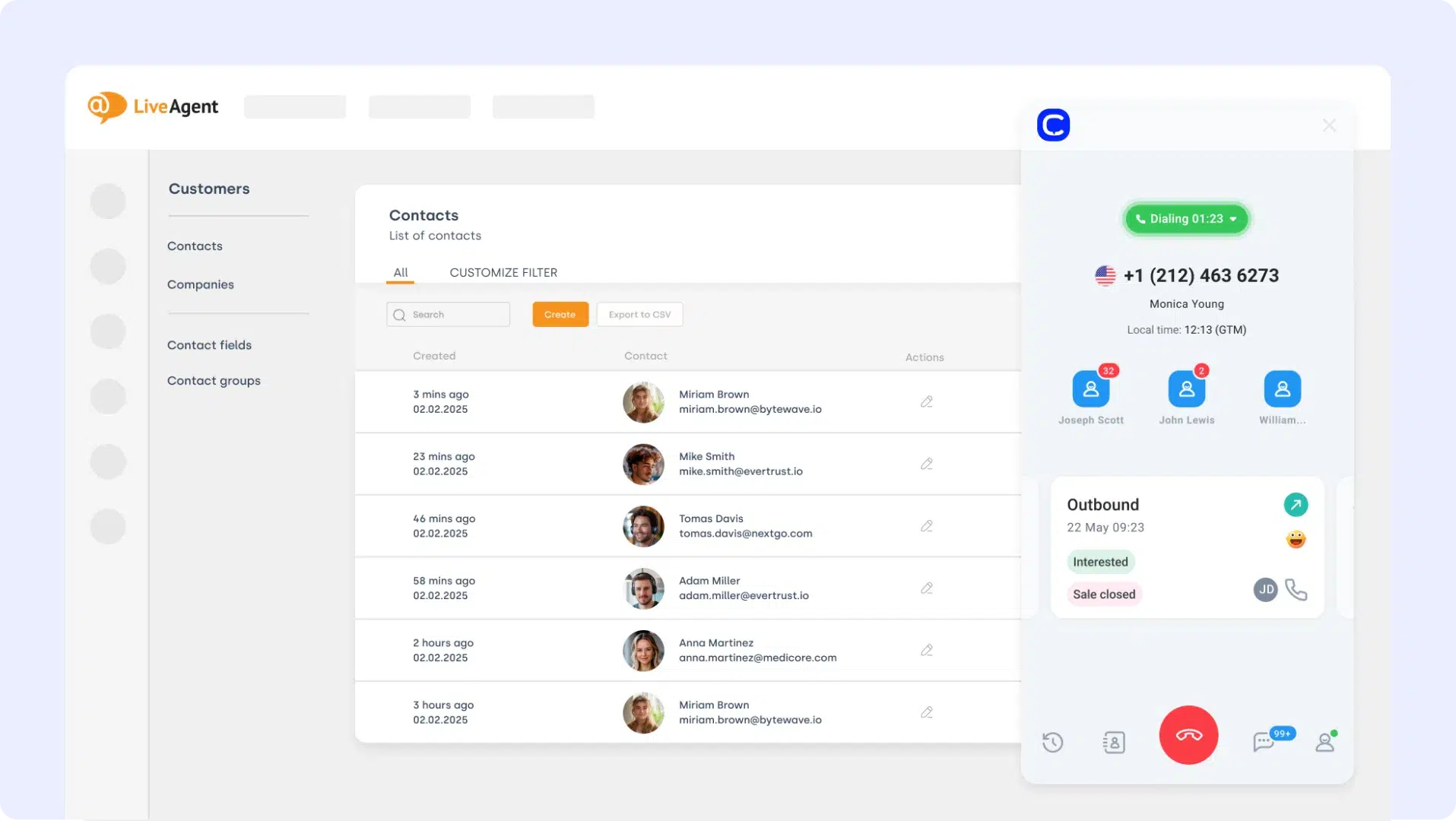The image size is (1456, 821).
Task: Open the contacts book icon in dialer
Action: point(1114,742)
